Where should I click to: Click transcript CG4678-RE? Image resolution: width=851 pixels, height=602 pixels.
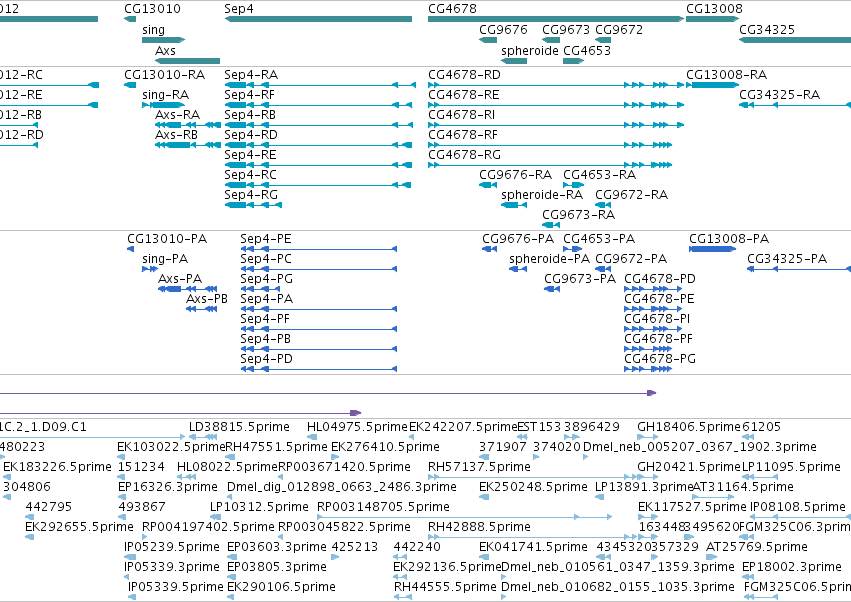click(556, 105)
